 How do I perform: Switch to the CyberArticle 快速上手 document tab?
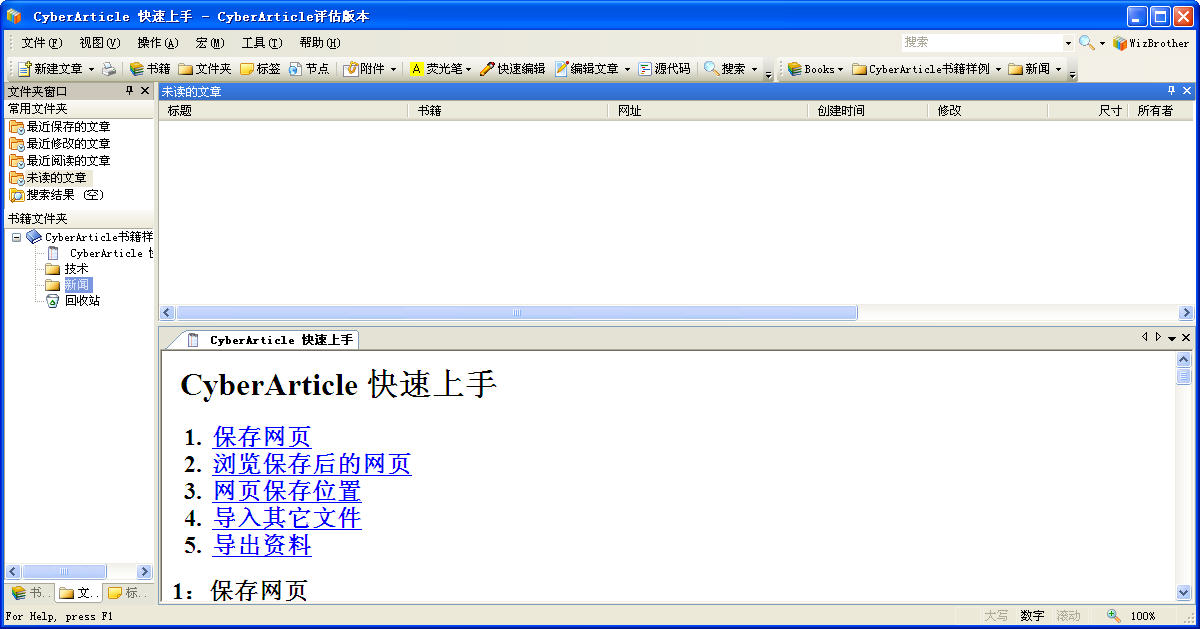(270, 340)
